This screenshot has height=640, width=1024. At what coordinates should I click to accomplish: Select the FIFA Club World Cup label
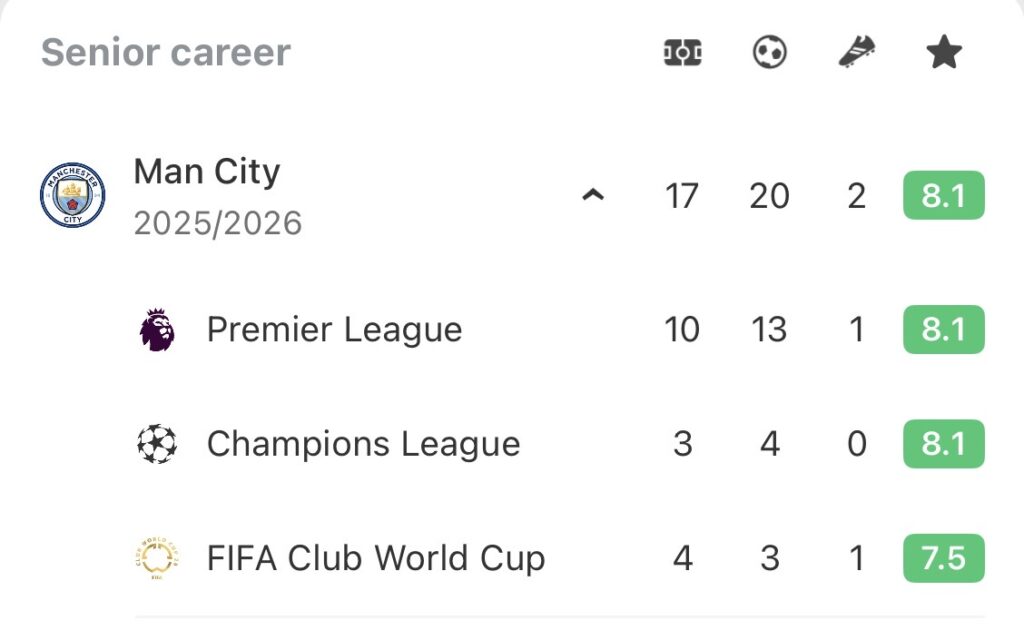pos(376,557)
